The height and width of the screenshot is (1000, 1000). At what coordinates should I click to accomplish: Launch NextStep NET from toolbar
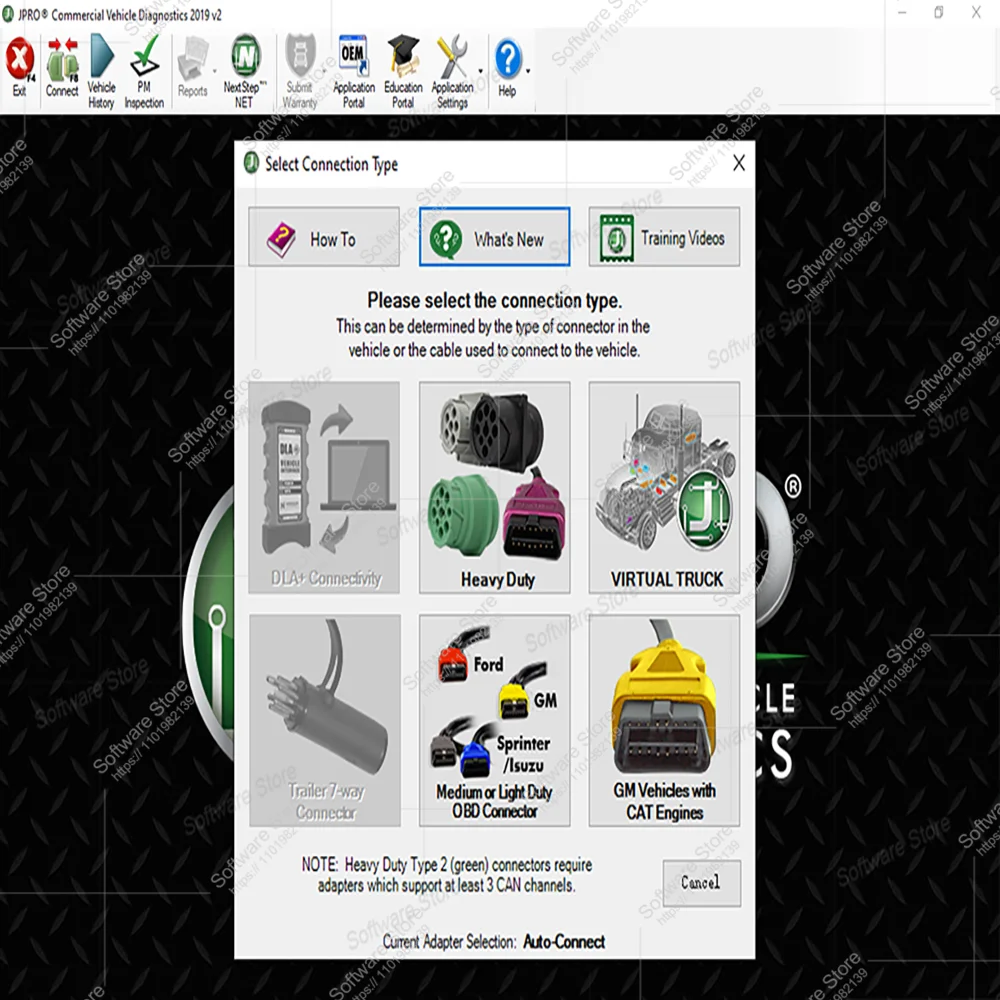pos(244,71)
